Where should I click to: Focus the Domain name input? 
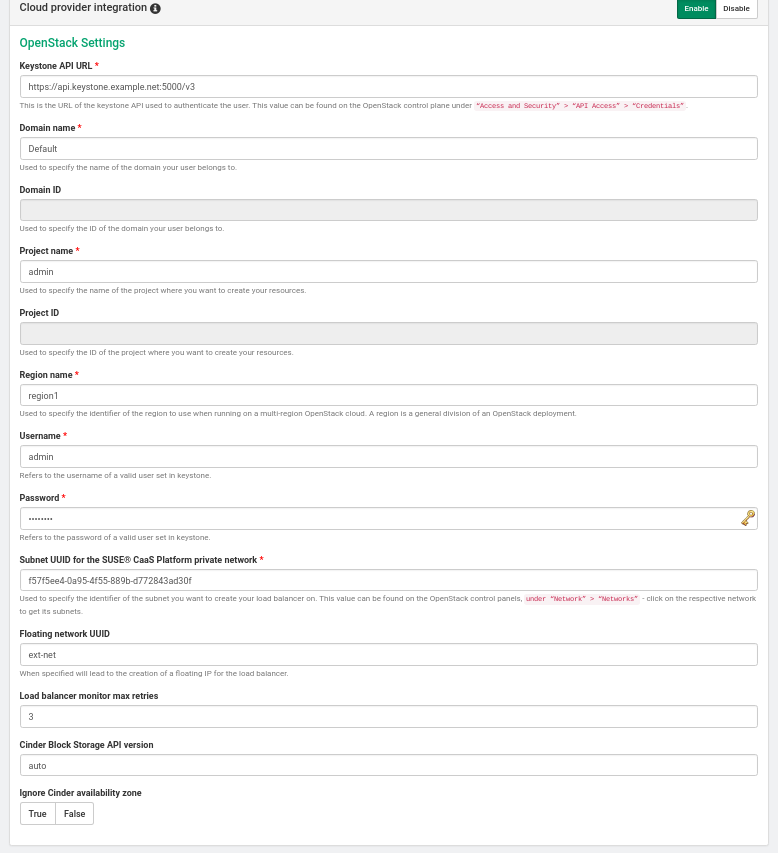(x=388, y=148)
